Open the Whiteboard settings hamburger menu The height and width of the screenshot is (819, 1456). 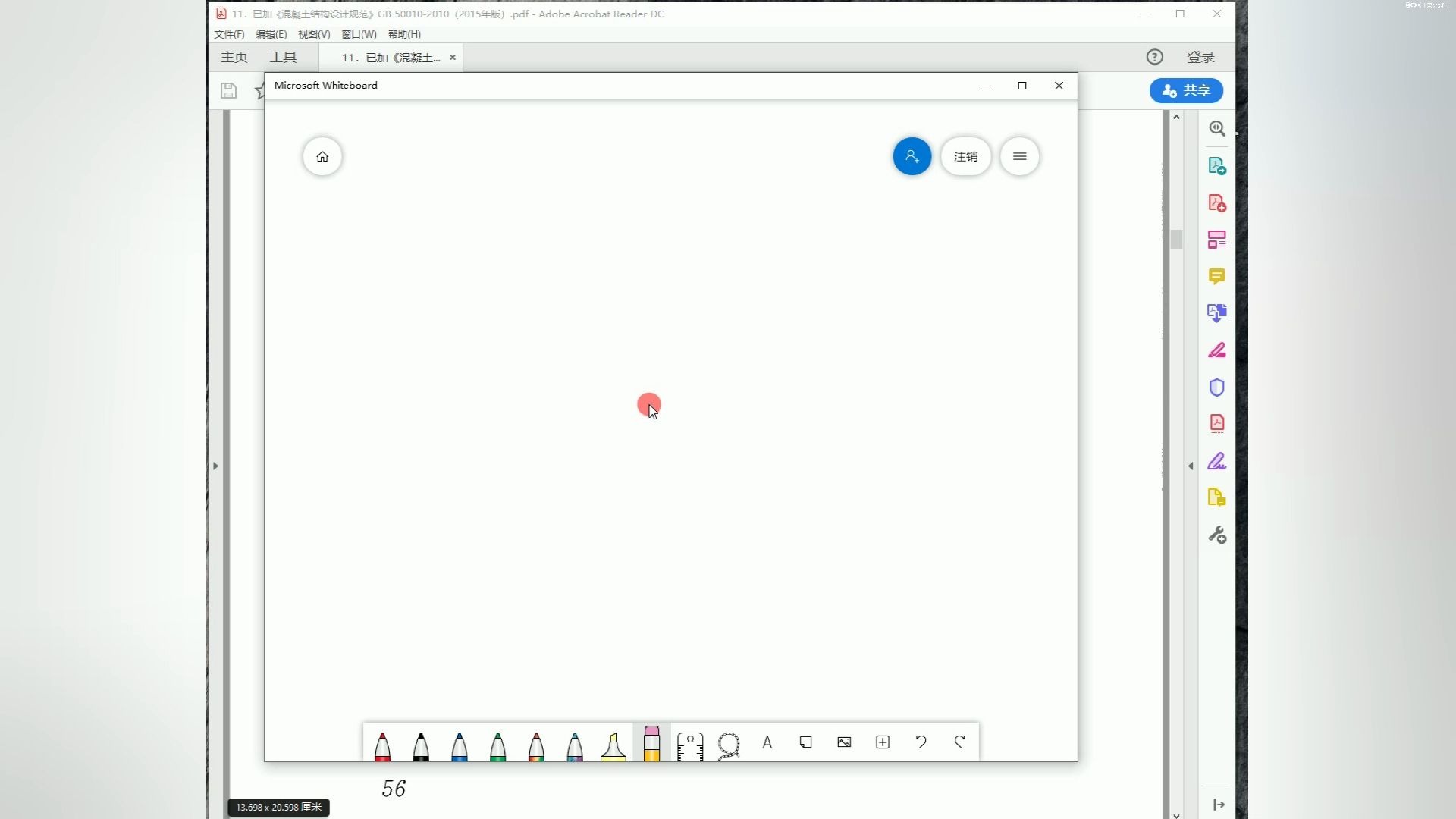pyautogui.click(x=1020, y=156)
